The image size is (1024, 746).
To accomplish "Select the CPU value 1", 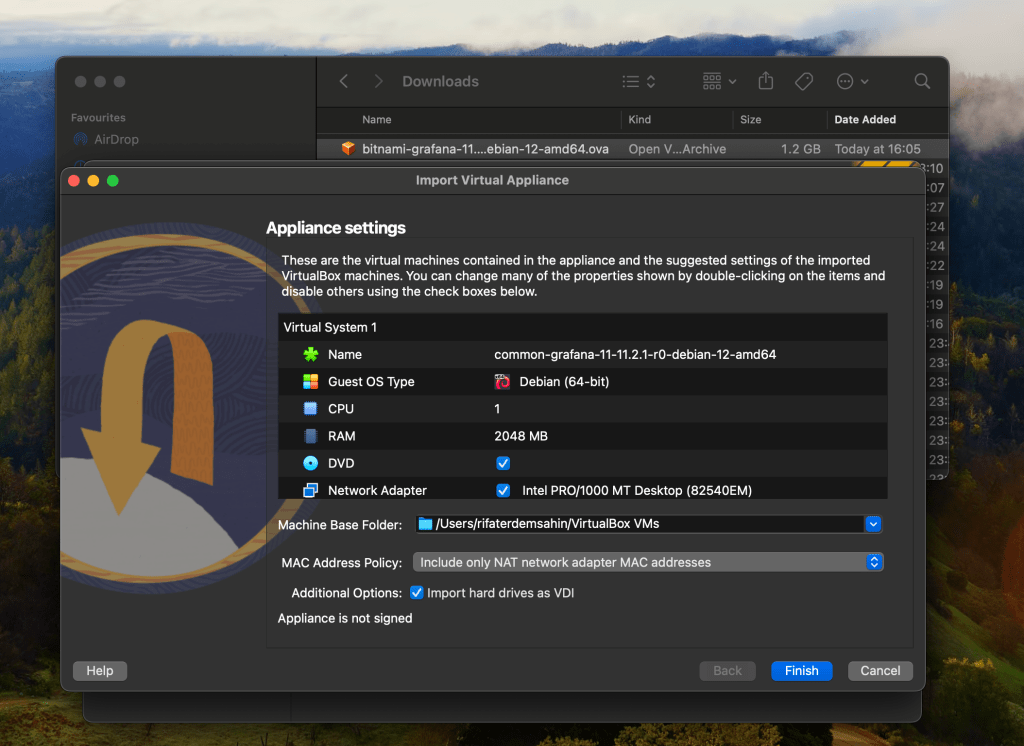I will [x=497, y=409].
